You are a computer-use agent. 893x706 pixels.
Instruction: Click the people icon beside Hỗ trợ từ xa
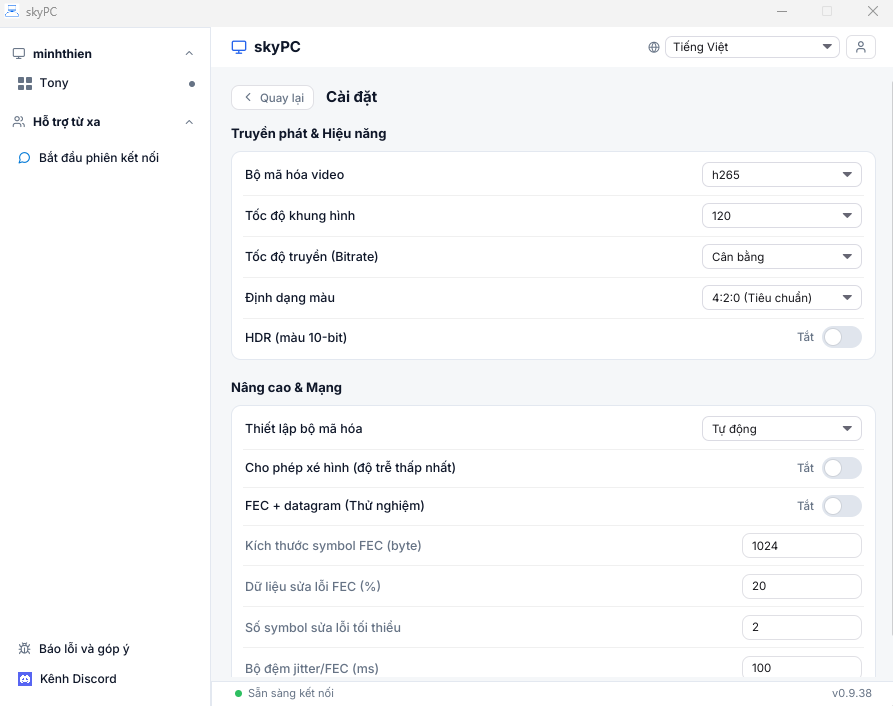tap(19, 122)
